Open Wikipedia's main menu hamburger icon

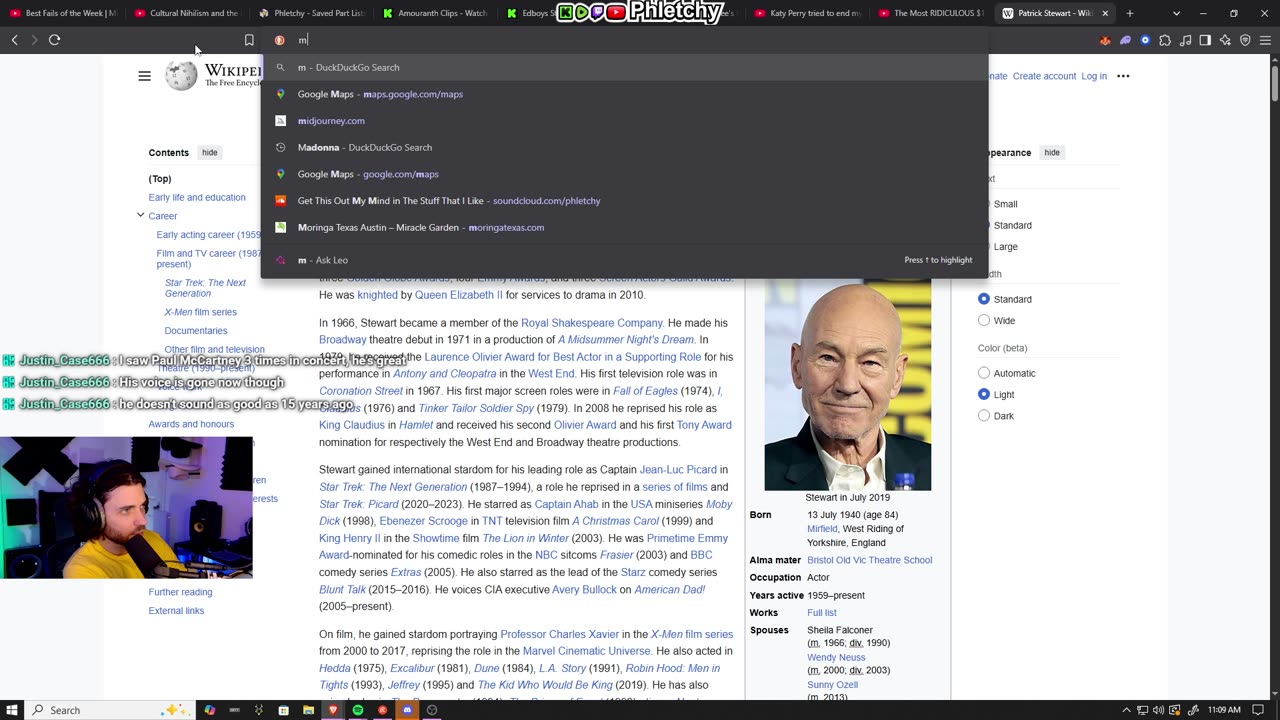point(145,76)
